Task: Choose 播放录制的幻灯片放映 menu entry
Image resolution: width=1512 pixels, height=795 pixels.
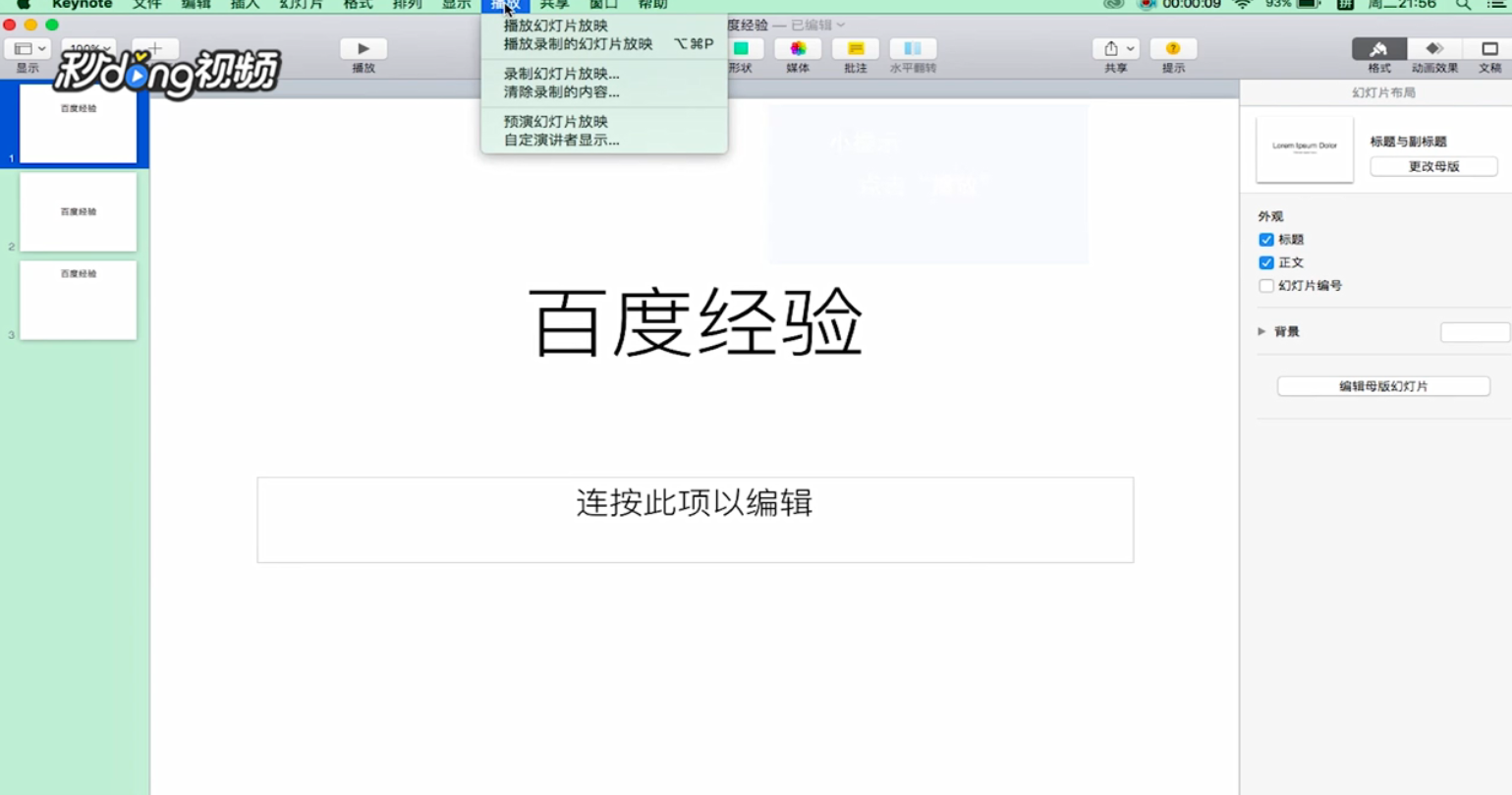Action: [x=604, y=43]
